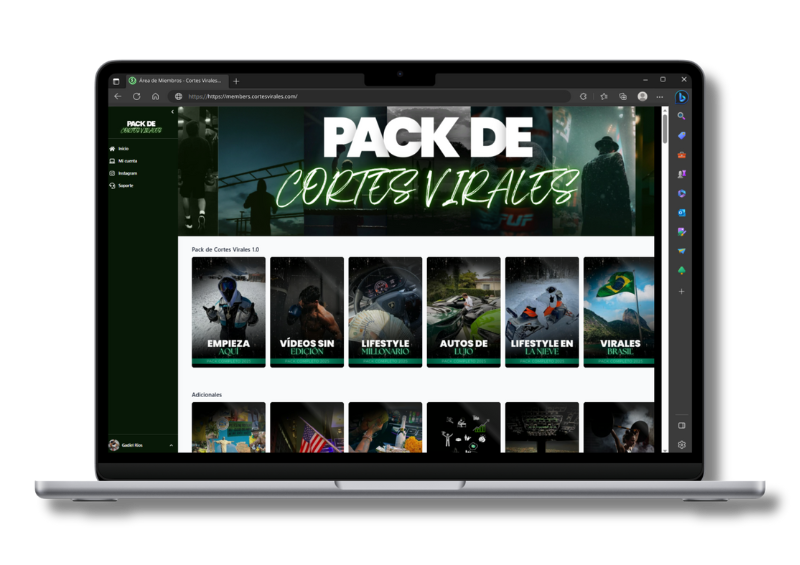Collapse the left sidebar with the chevron
800x565 pixels.
(x=172, y=111)
